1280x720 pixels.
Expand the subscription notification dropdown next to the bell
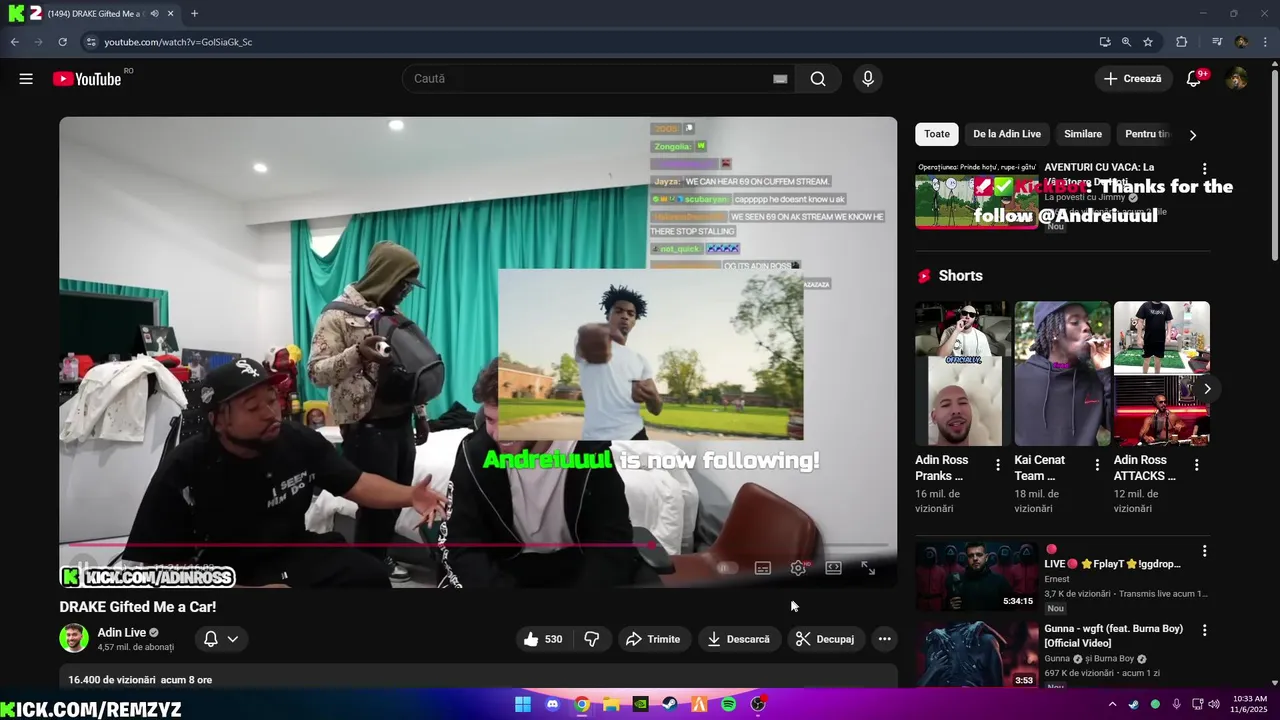tap(233, 639)
